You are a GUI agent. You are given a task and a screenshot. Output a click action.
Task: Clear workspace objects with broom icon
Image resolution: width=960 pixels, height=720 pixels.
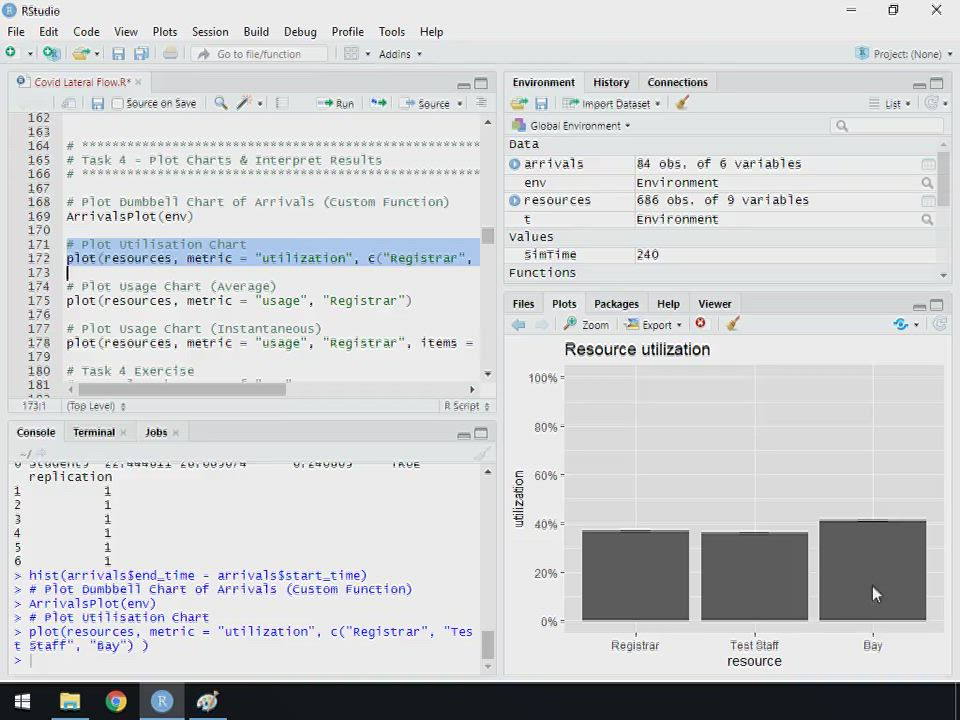click(682, 103)
